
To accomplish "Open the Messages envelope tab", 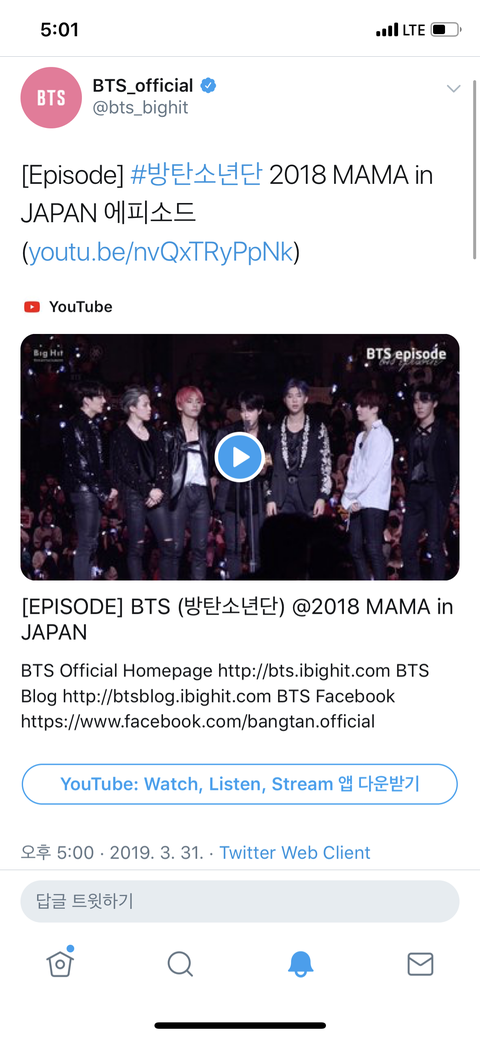I will [x=420, y=964].
